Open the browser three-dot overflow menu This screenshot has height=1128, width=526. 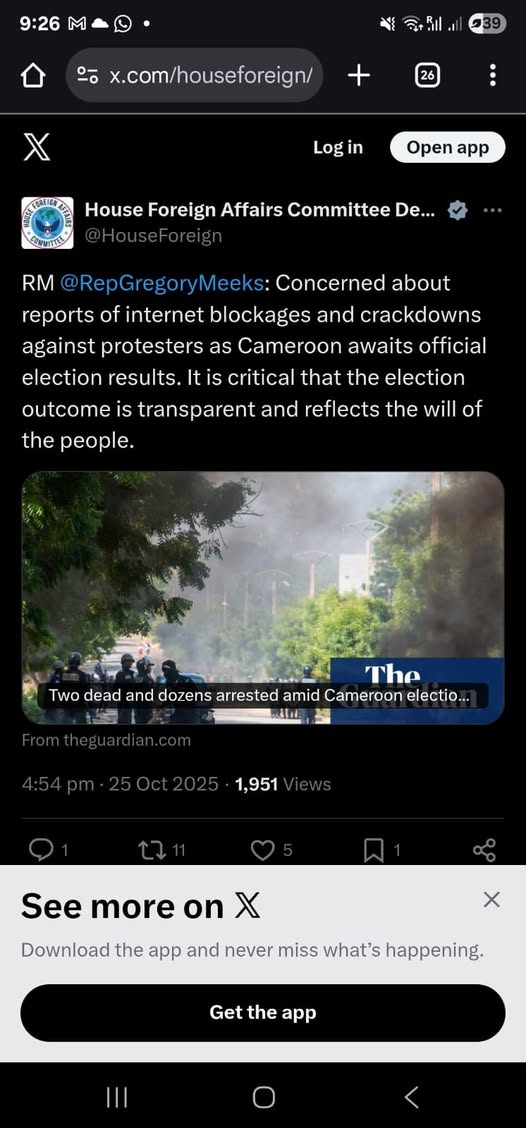pos(492,75)
